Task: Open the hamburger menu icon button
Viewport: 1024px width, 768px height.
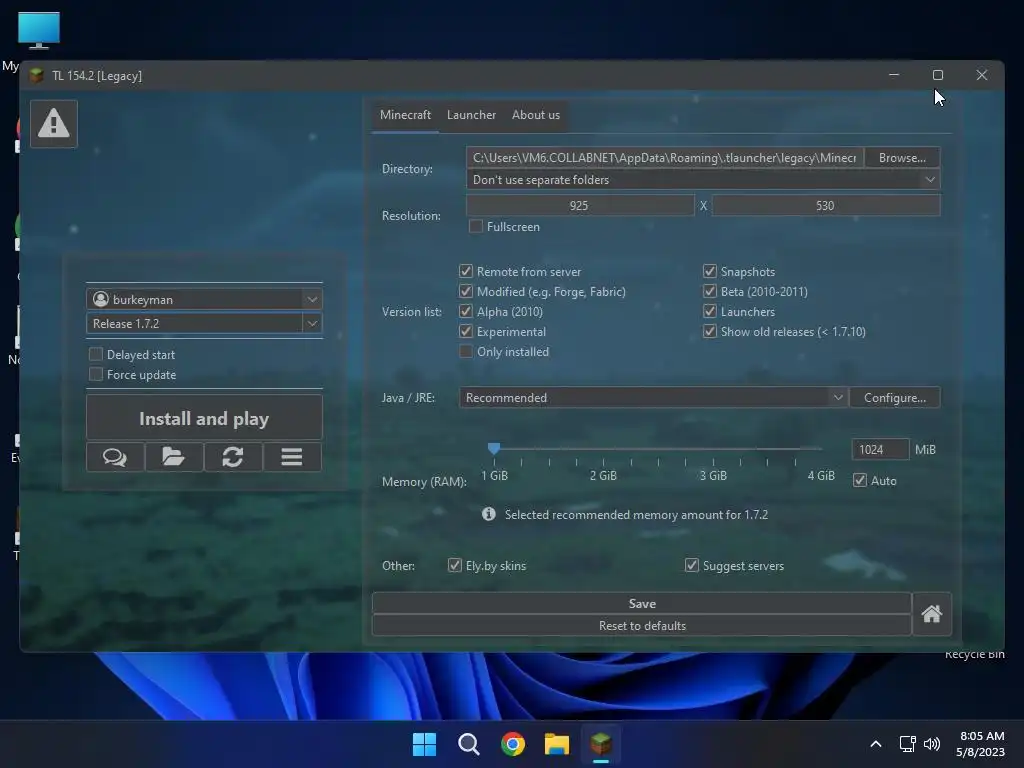Action: [x=292, y=456]
